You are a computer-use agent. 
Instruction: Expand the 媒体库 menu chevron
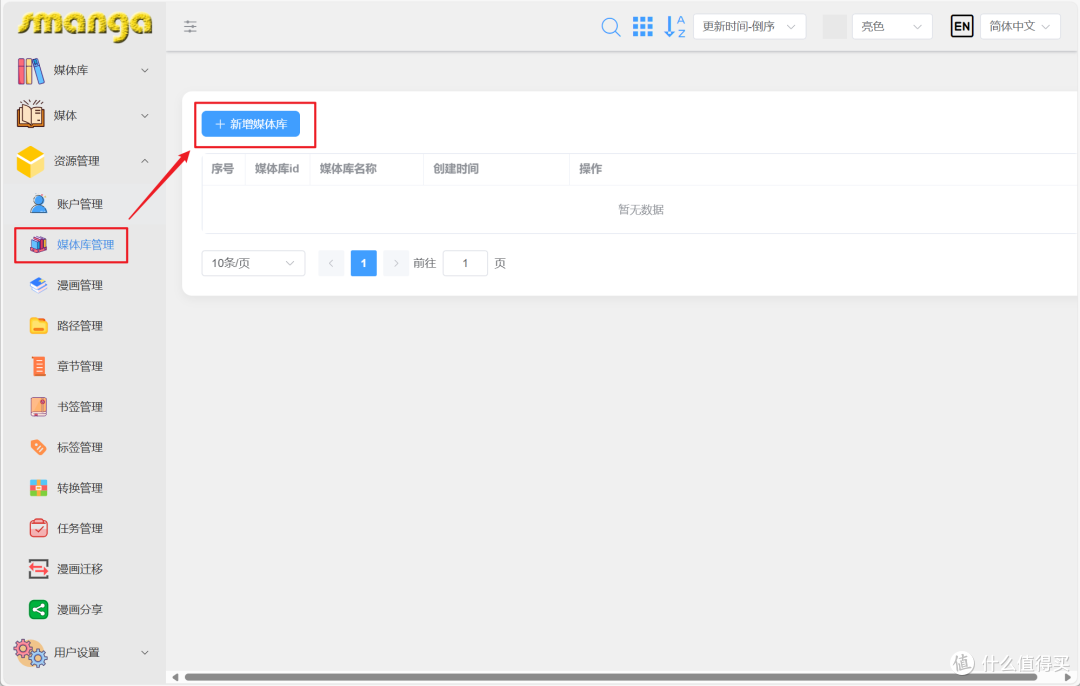tap(145, 70)
